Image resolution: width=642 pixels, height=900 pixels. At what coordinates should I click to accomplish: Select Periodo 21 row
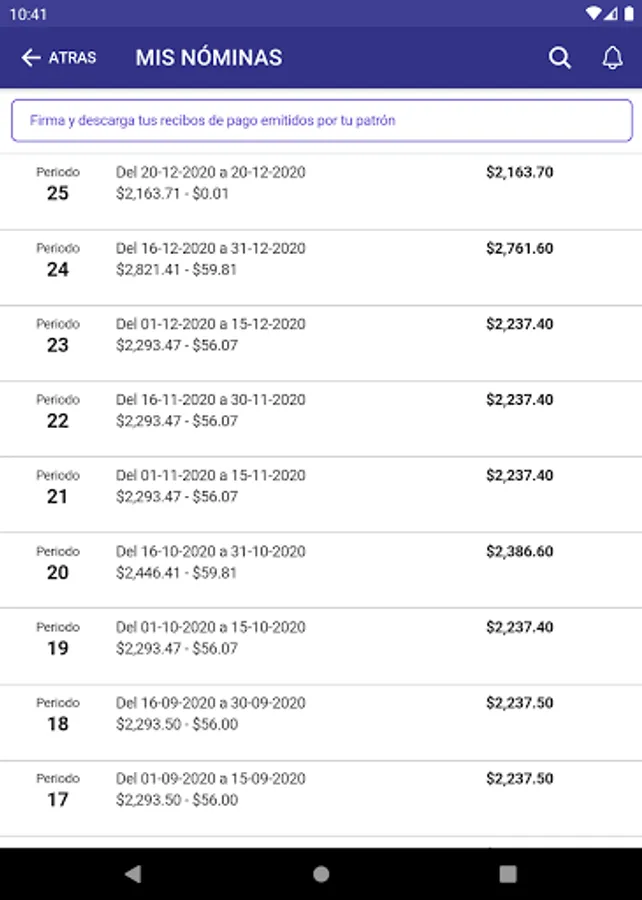320,486
